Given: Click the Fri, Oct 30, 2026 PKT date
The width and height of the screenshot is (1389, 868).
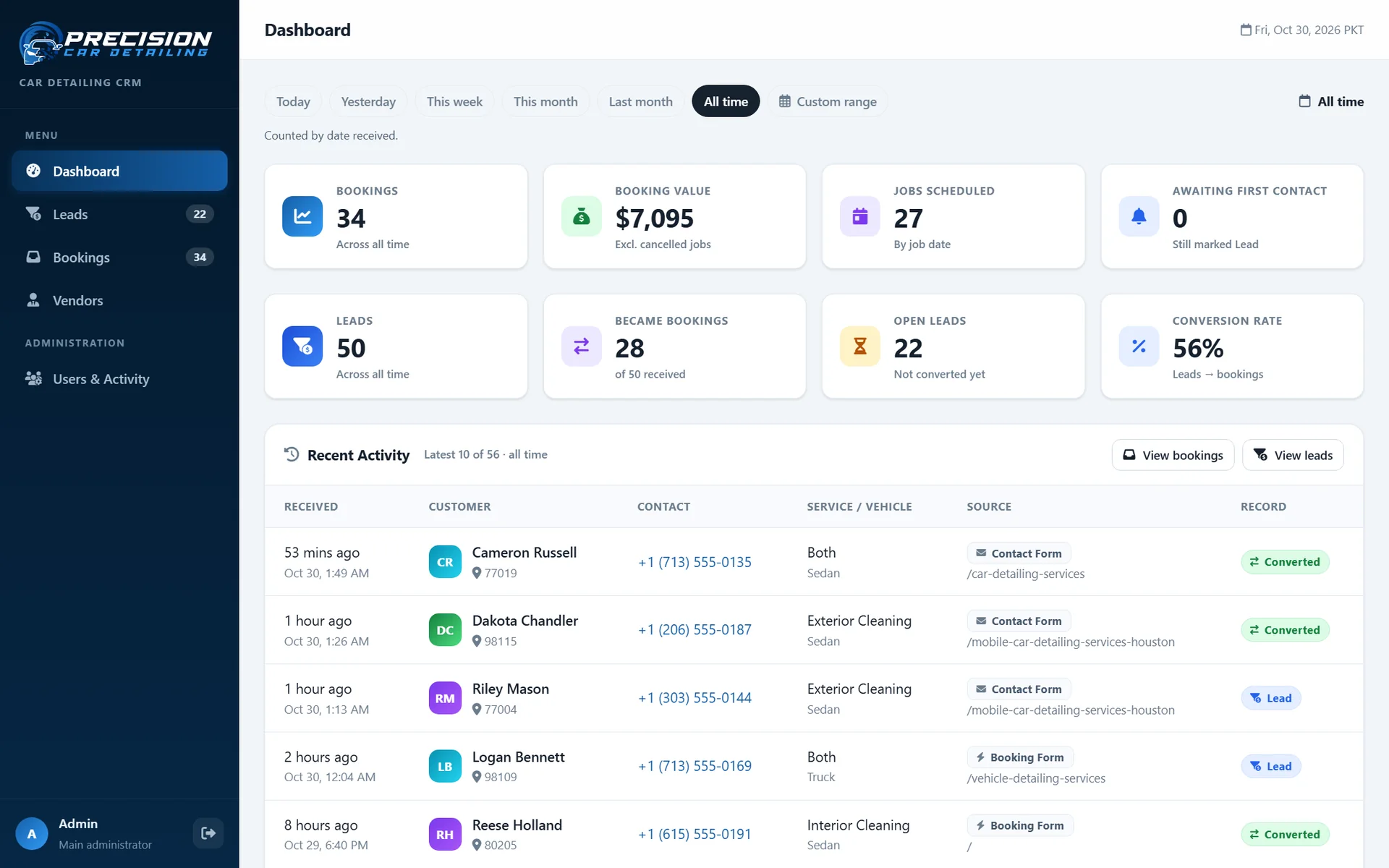Looking at the screenshot, I should pyautogui.click(x=1302, y=30).
